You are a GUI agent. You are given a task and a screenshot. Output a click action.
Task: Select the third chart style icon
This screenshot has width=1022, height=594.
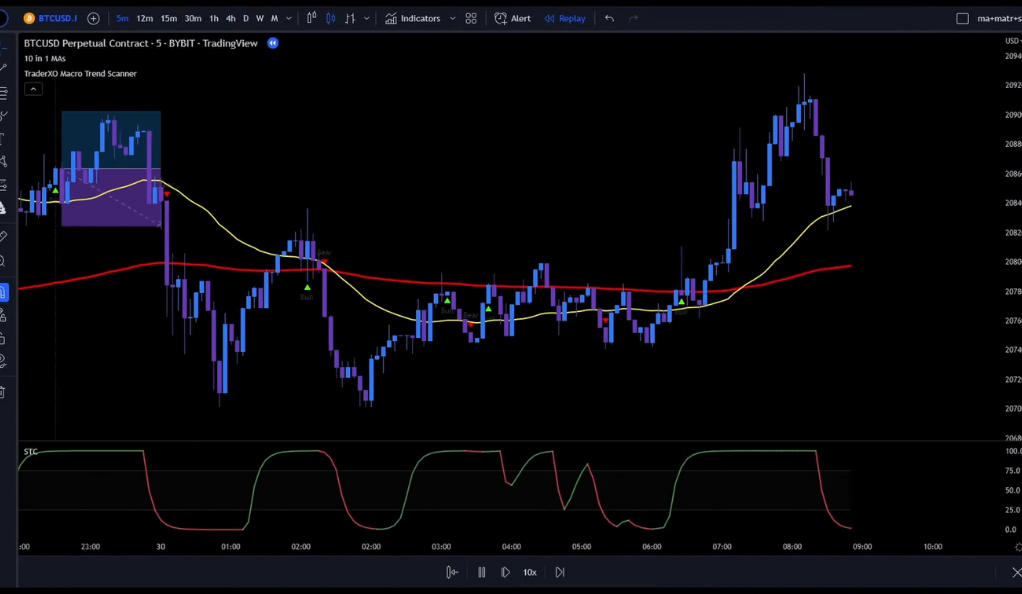(350, 18)
